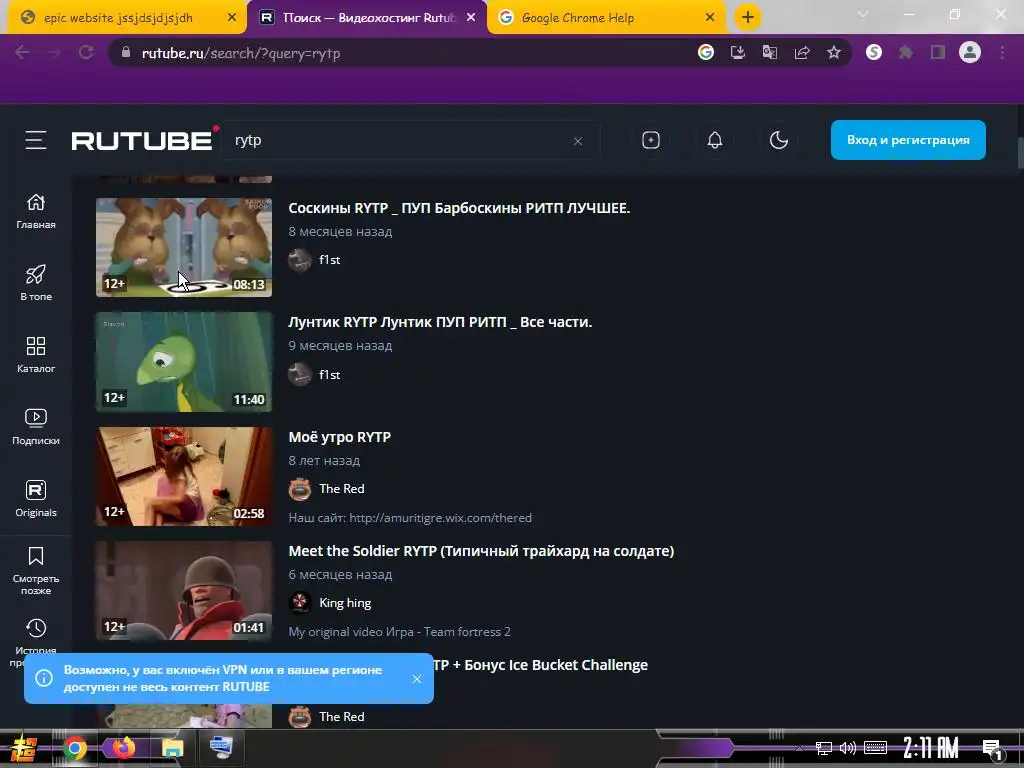Open Каталог in sidebar

pyautogui.click(x=36, y=355)
